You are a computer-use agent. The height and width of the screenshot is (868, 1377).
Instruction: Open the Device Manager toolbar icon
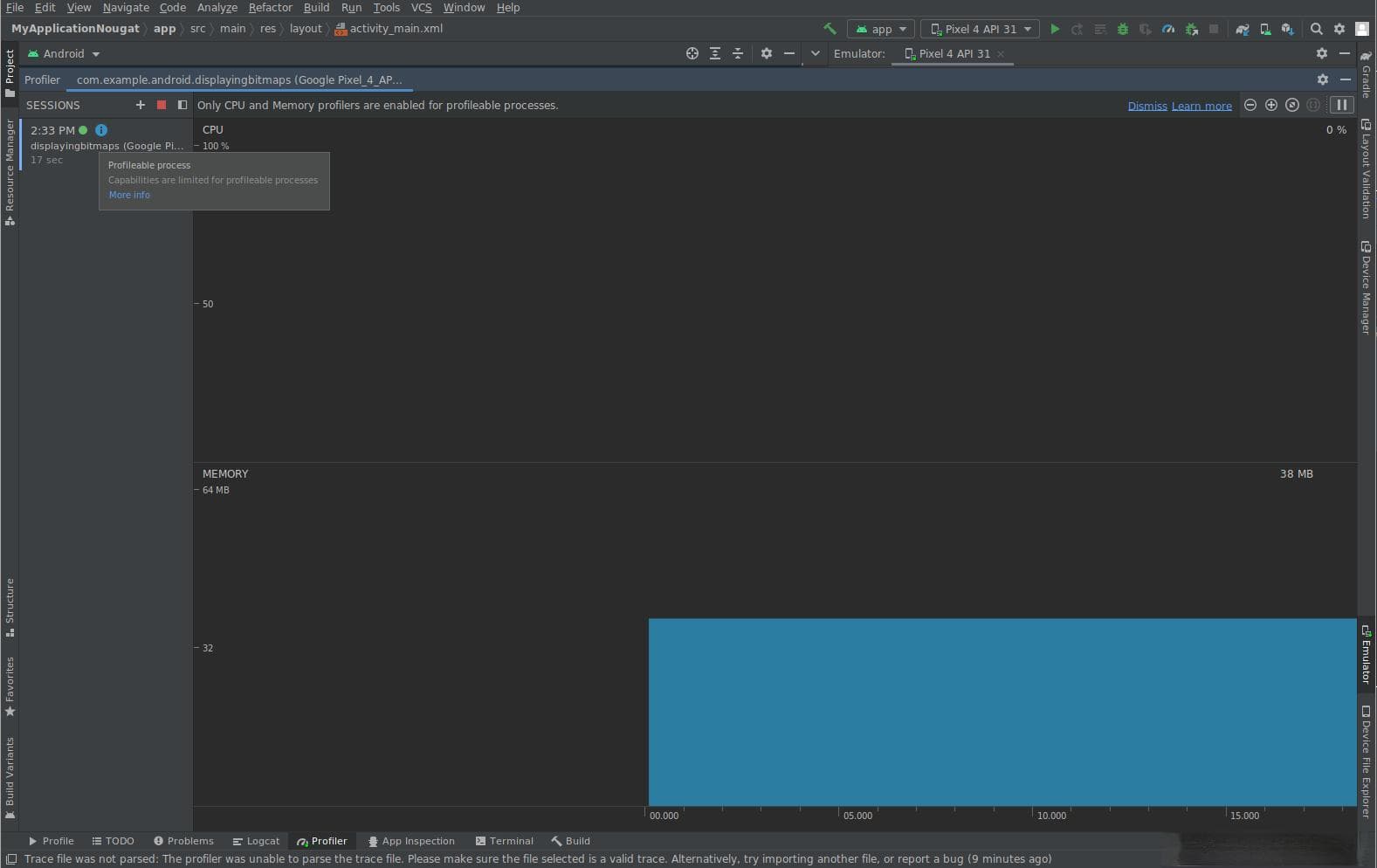(x=1265, y=29)
